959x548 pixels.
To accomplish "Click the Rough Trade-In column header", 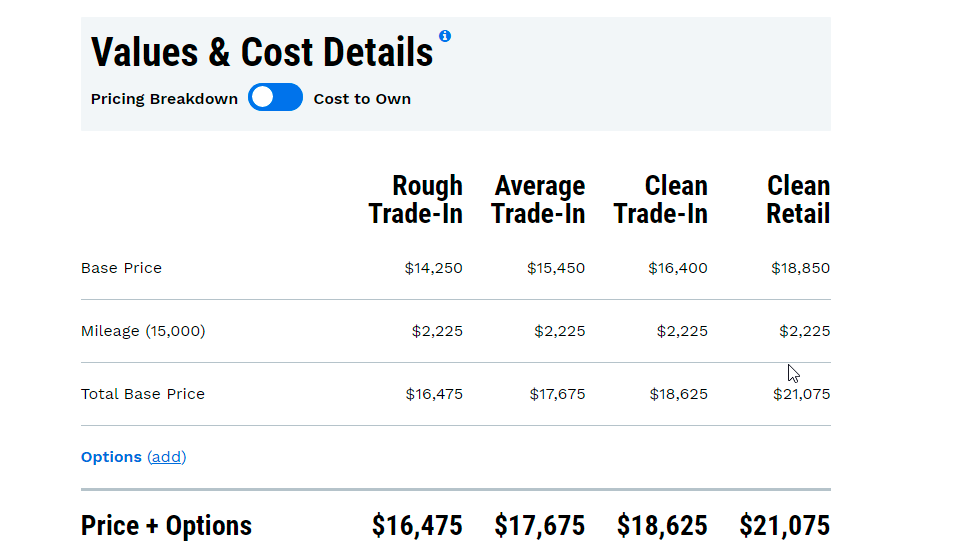I will coord(416,200).
